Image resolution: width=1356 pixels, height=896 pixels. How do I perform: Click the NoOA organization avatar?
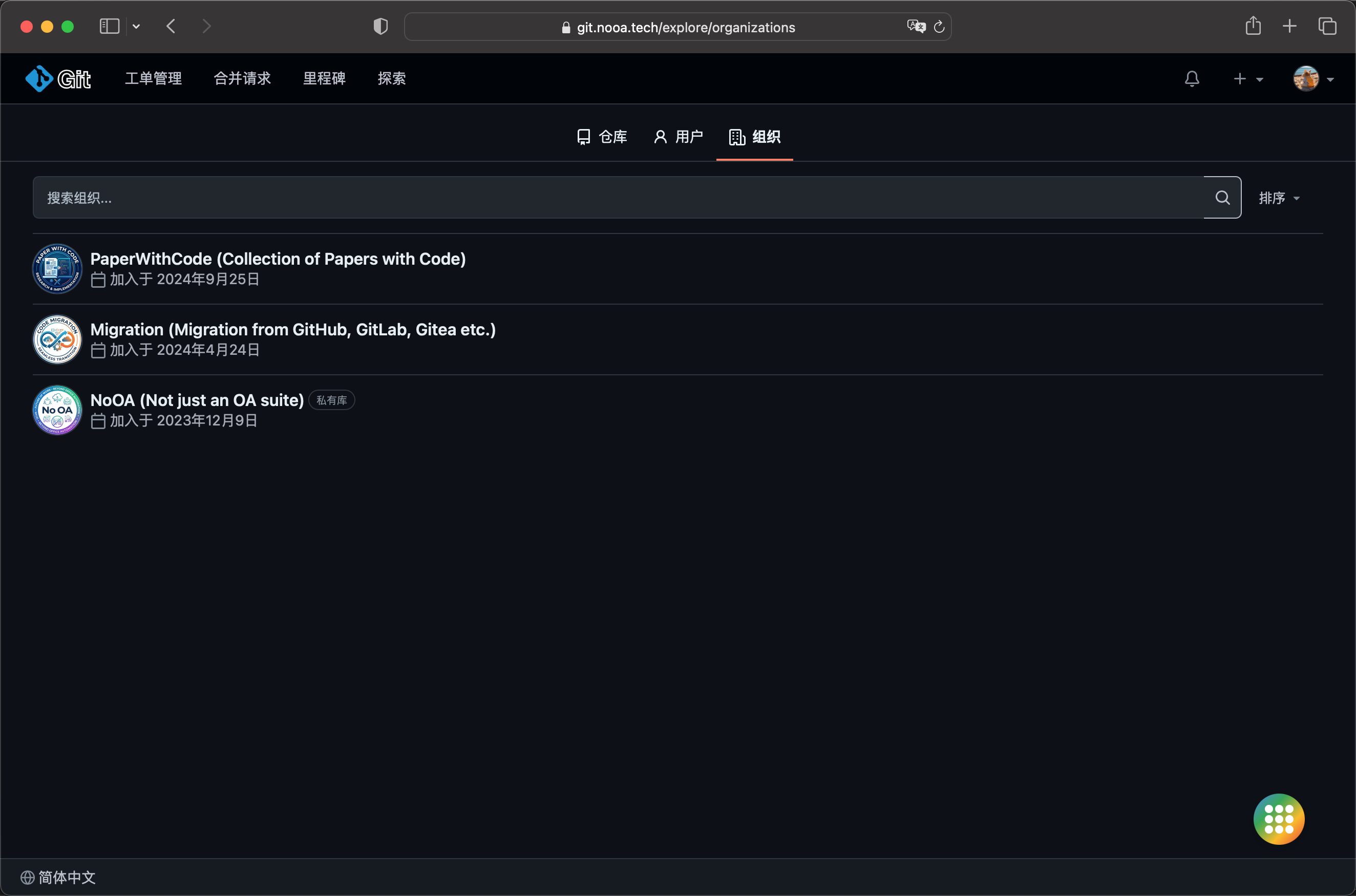[57, 410]
